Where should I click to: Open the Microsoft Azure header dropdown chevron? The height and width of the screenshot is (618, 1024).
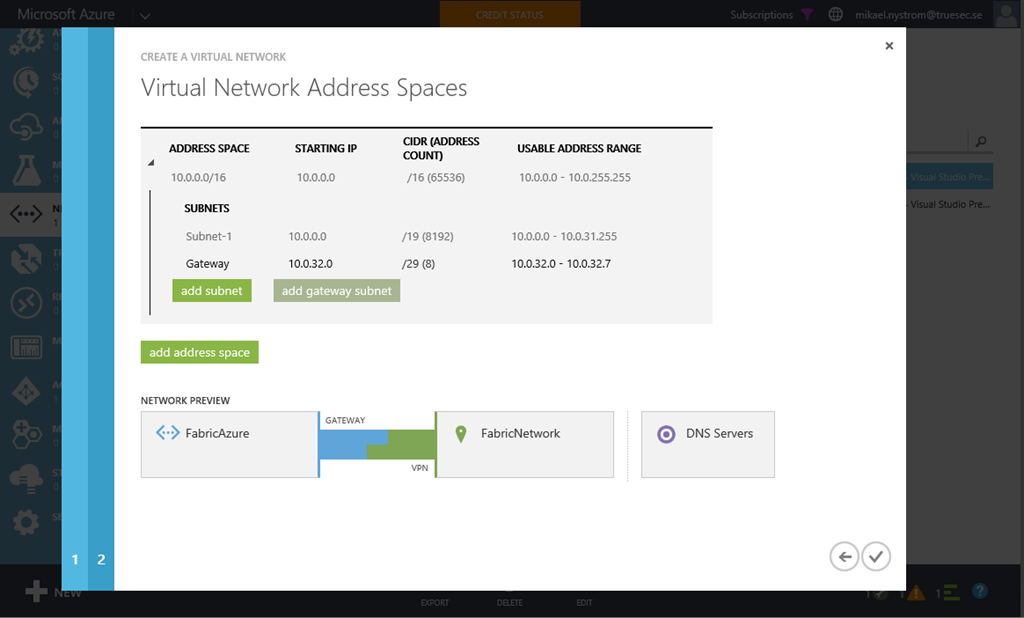[145, 15]
